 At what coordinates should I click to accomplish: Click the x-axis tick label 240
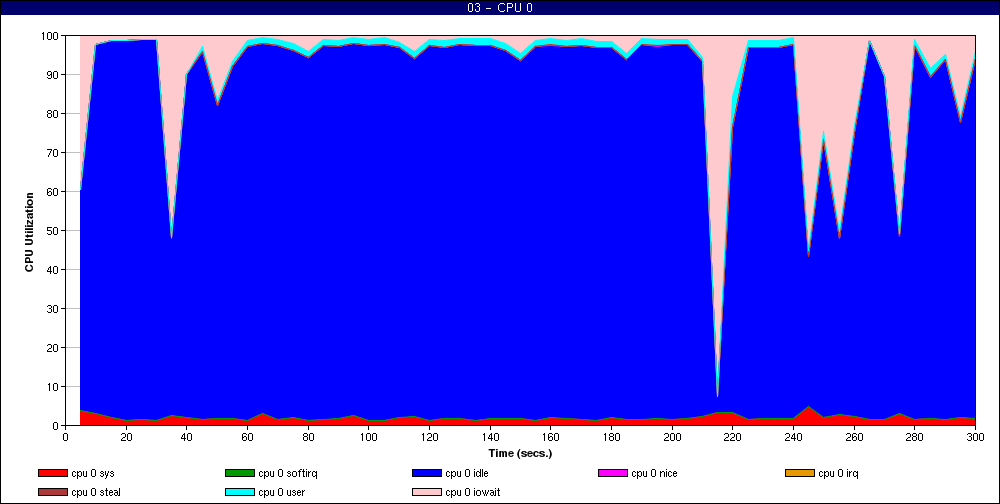click(x=793, y=437)
